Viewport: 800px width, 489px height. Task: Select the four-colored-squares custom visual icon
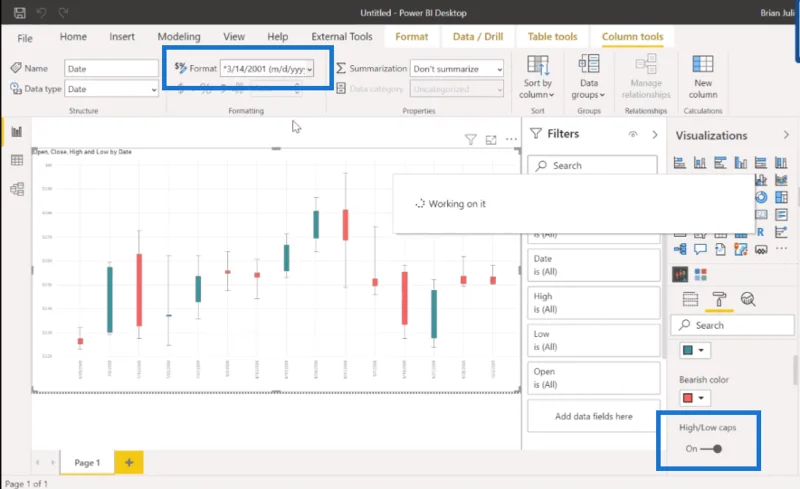701,275
